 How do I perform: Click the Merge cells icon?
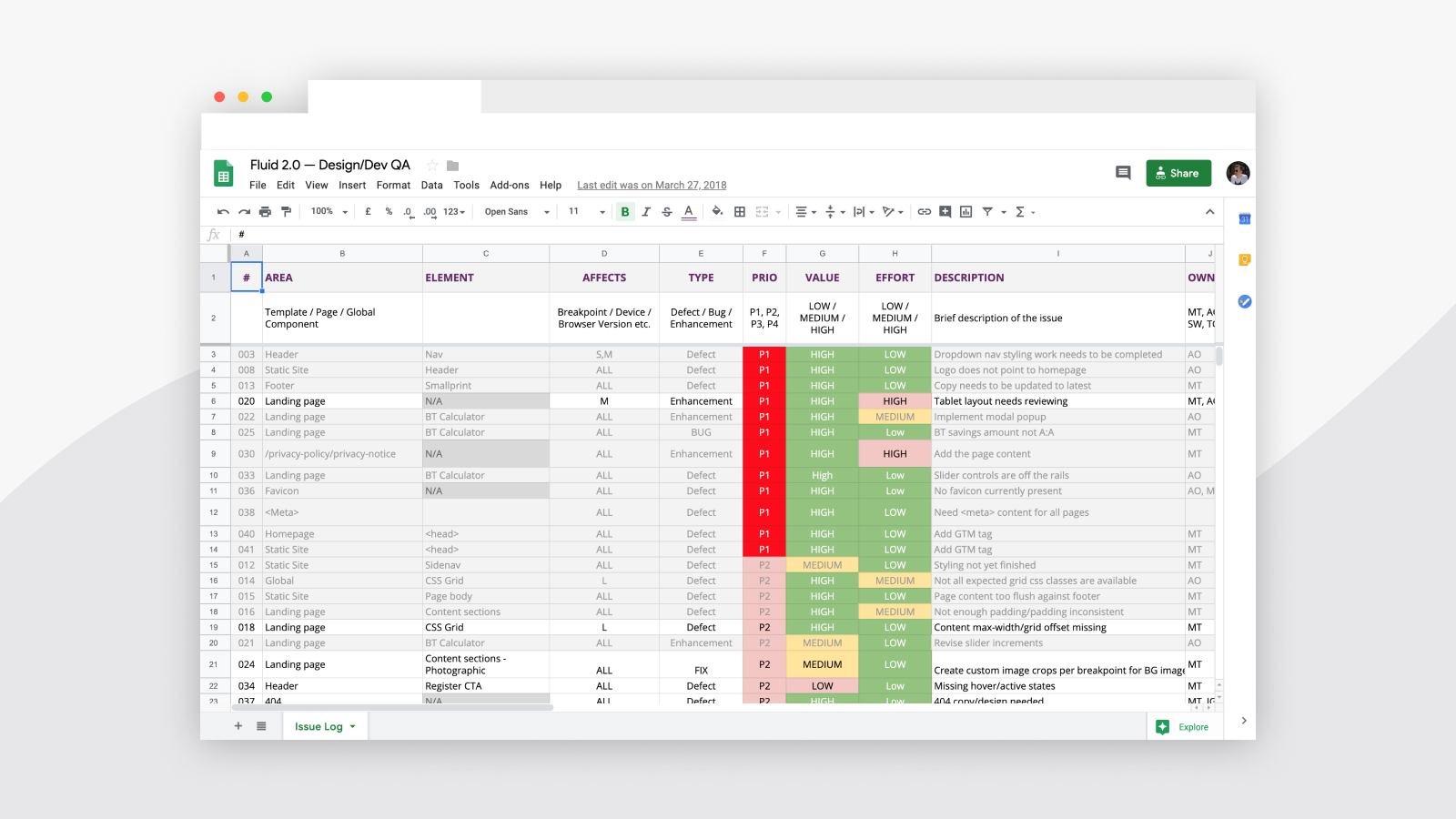[x=763, y=212]
